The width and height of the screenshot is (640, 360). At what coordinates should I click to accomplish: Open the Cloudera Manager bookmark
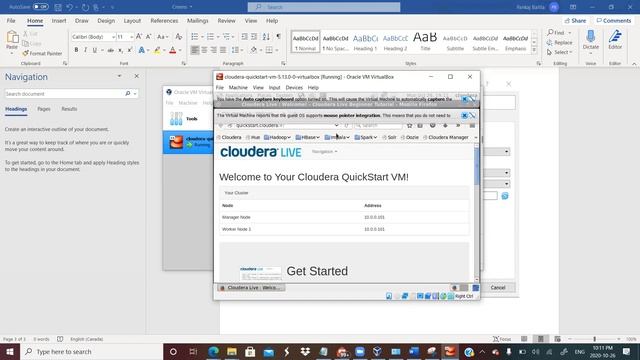click(x=446, y=137)
